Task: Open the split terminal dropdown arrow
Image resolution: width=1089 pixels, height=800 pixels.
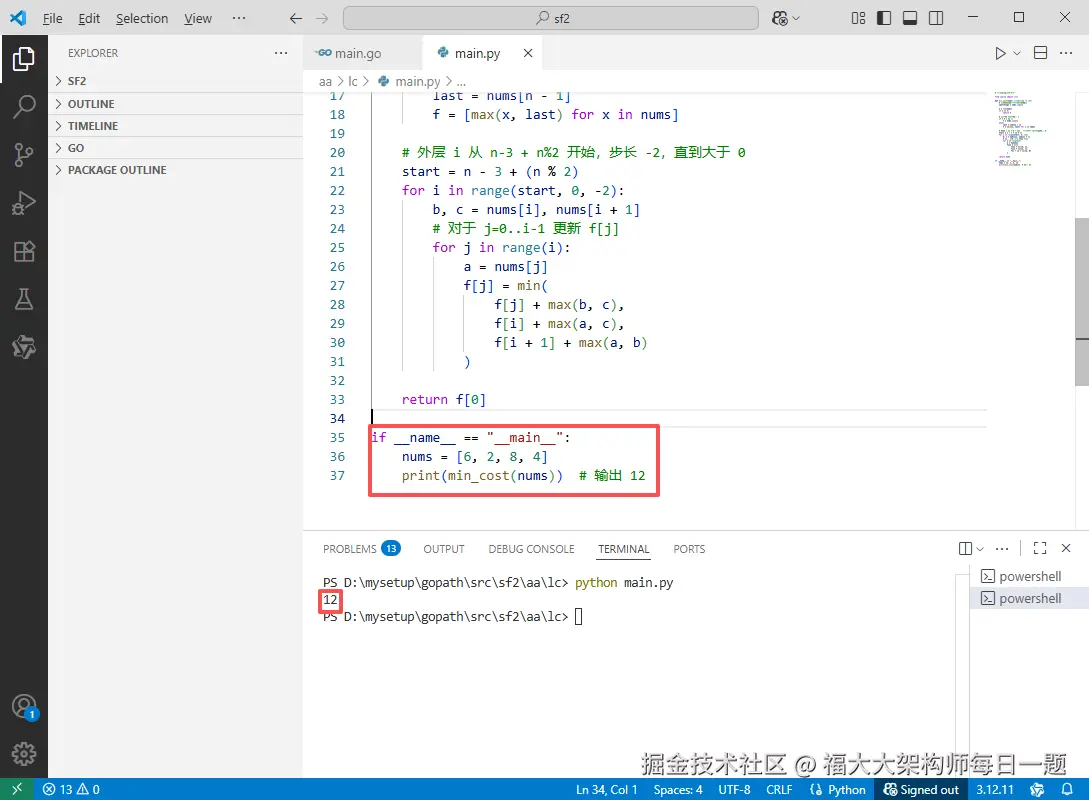Action: tap(980, 549)
